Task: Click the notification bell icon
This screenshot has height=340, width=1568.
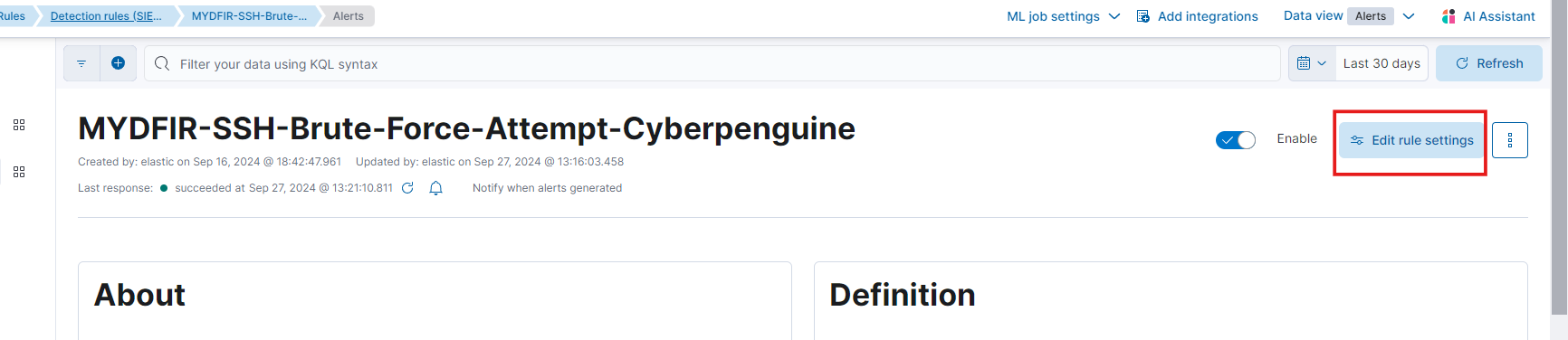Action: coord(435,188)
